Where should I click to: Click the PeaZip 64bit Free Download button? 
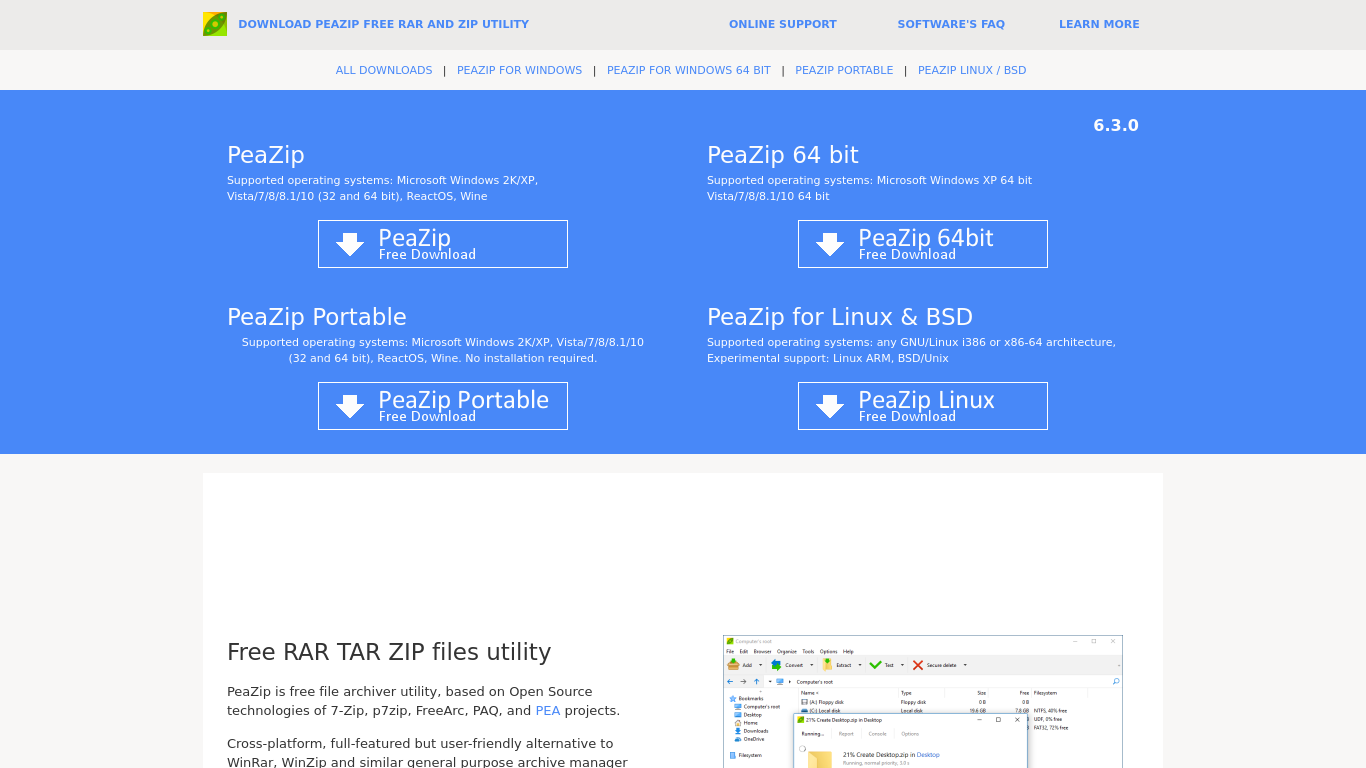(922, 243)
